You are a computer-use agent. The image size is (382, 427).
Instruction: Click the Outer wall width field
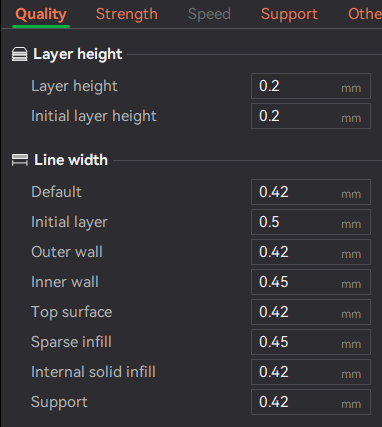[x=311, y=252]
